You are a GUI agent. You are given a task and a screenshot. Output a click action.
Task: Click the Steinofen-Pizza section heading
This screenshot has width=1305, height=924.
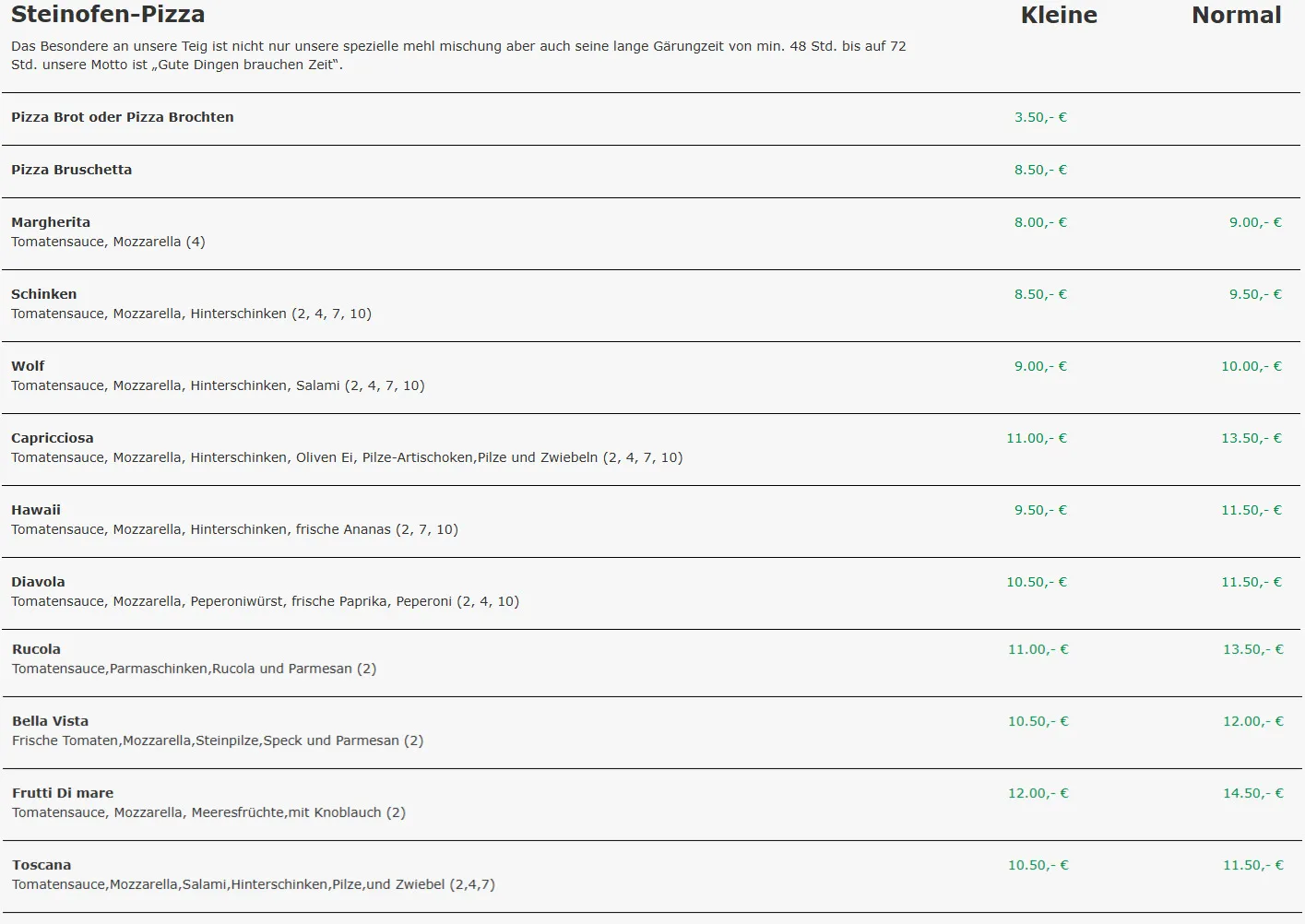[x=108, y=15]
